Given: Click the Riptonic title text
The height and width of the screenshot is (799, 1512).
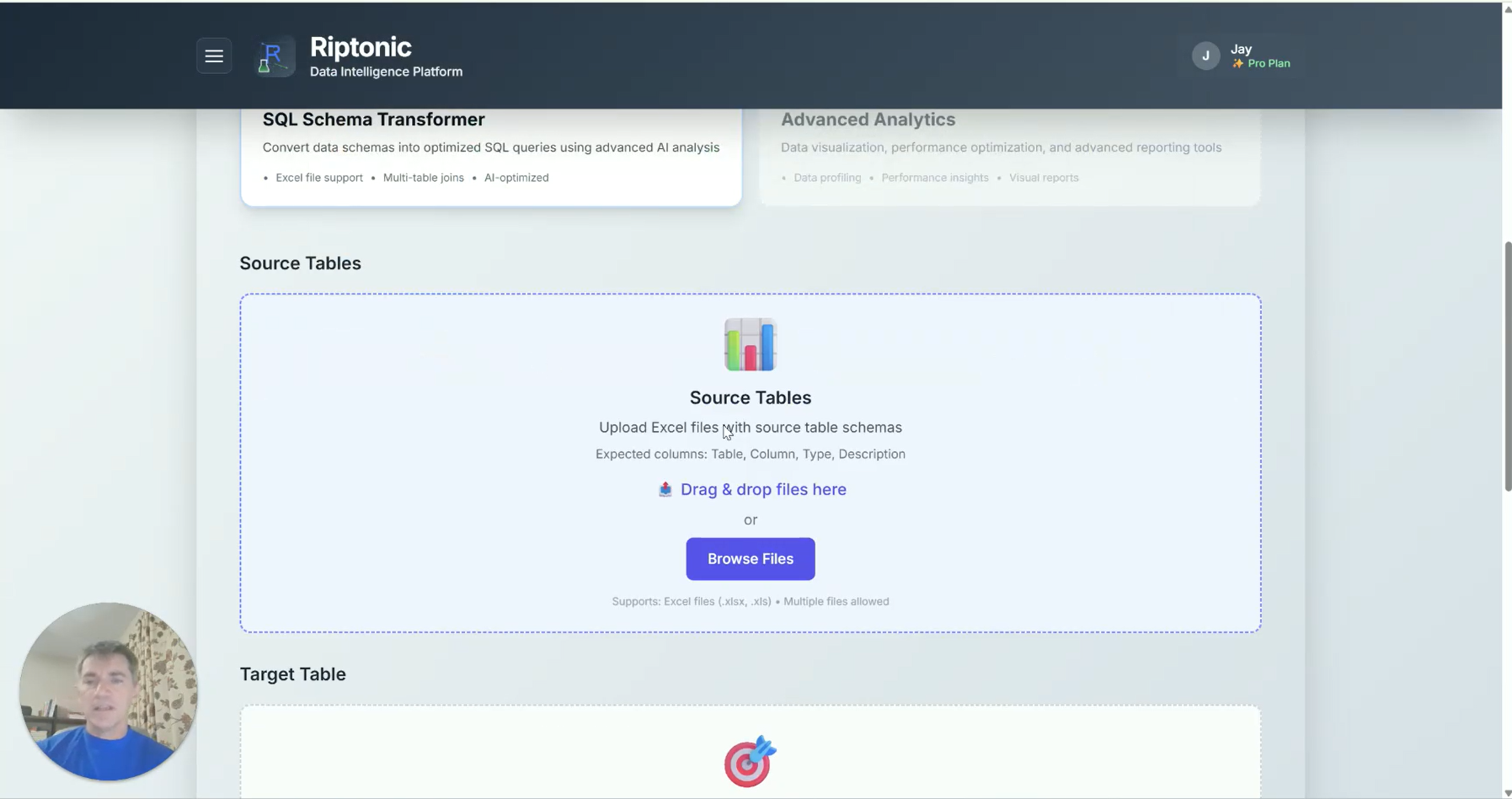Looking at the screenshot, I should (361, 47).
